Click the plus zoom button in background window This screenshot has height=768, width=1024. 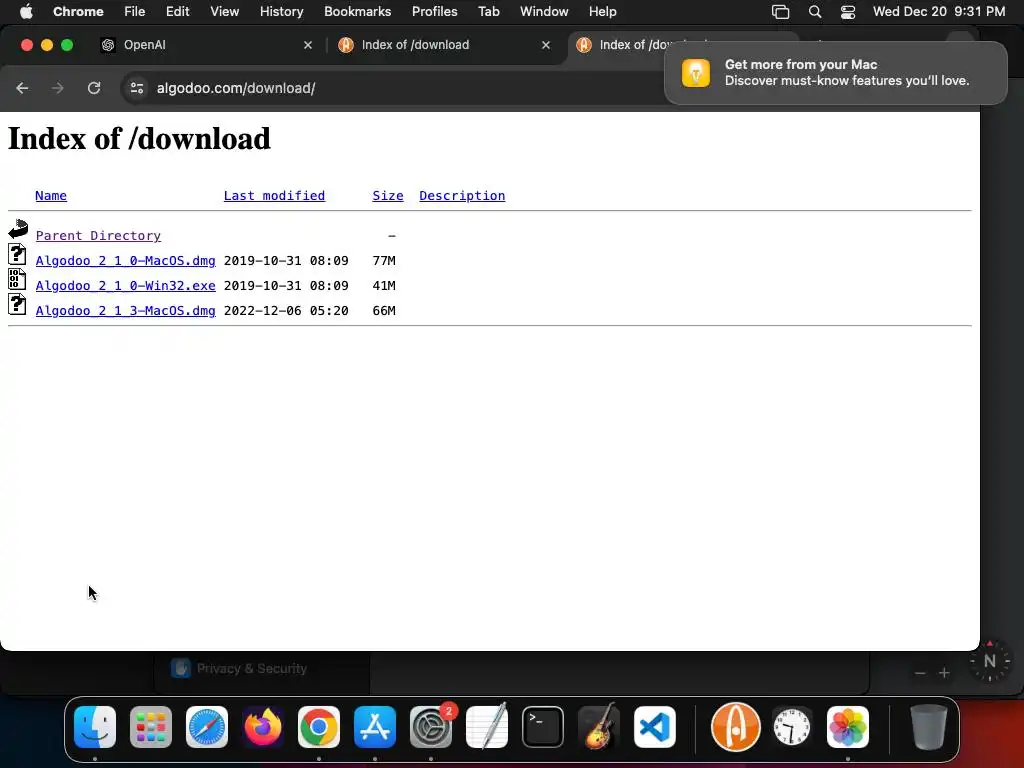coord(944,673)
